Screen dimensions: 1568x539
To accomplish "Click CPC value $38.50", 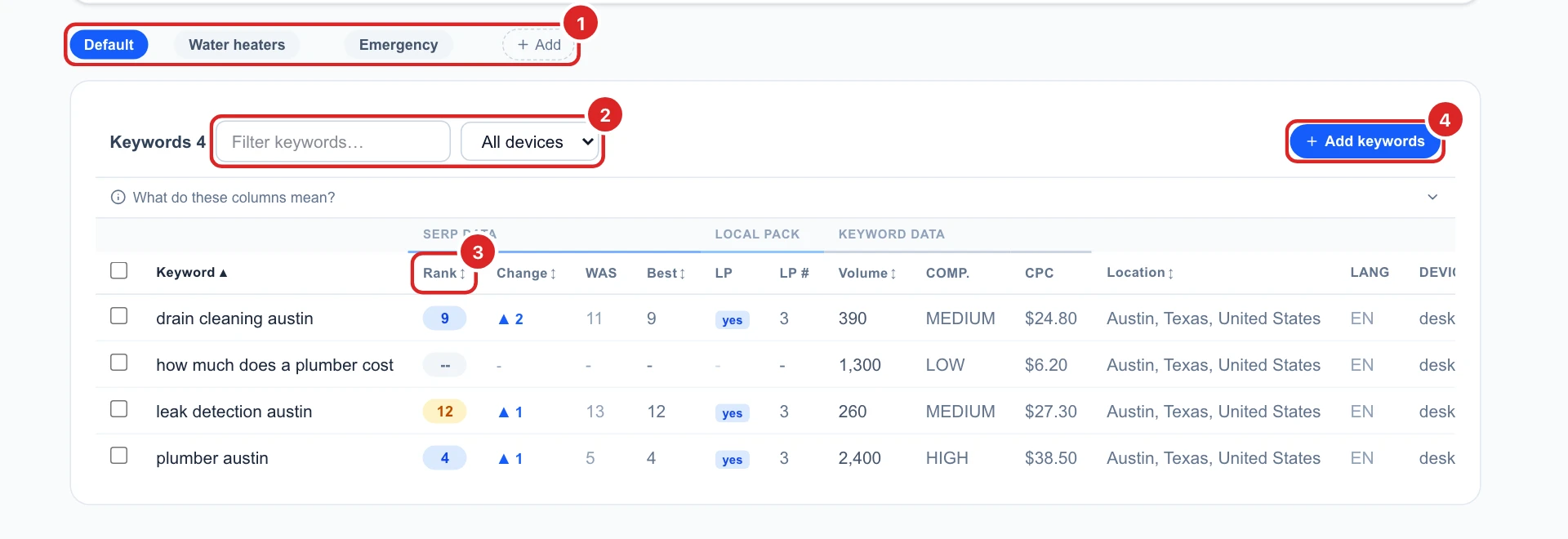I will tap(1051, 458).
